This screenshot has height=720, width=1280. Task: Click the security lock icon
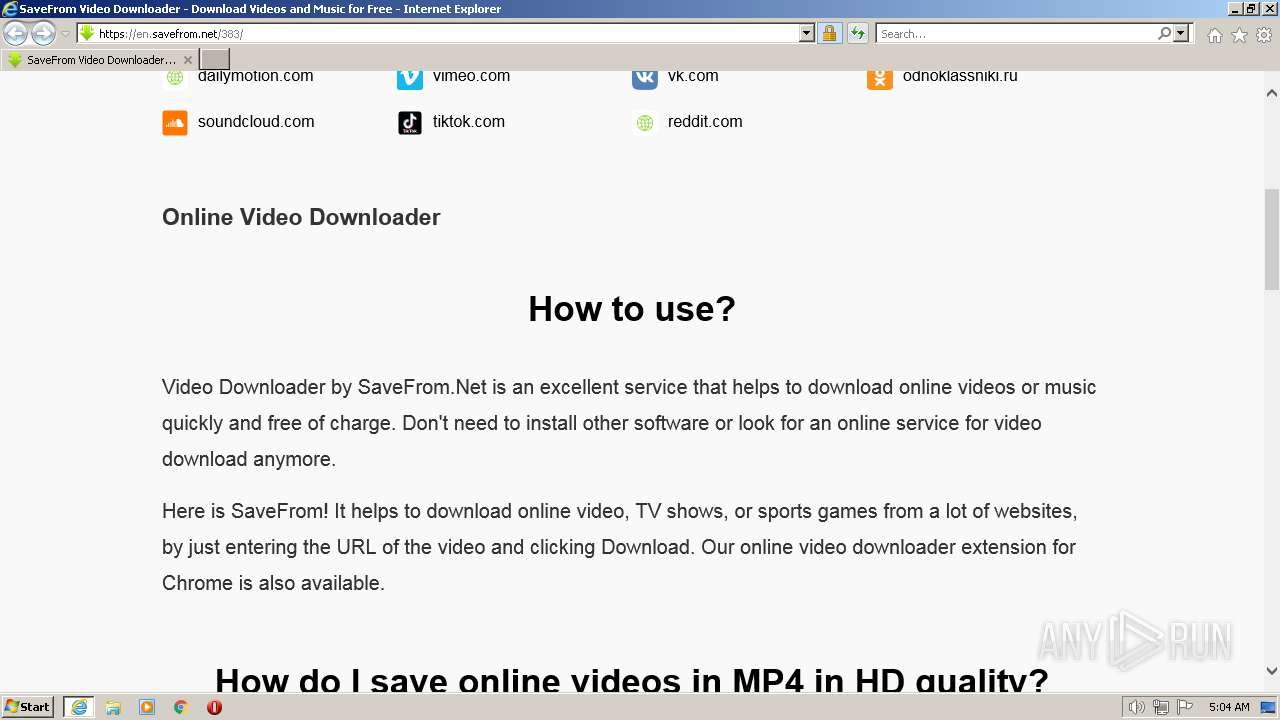click(829, 34)
